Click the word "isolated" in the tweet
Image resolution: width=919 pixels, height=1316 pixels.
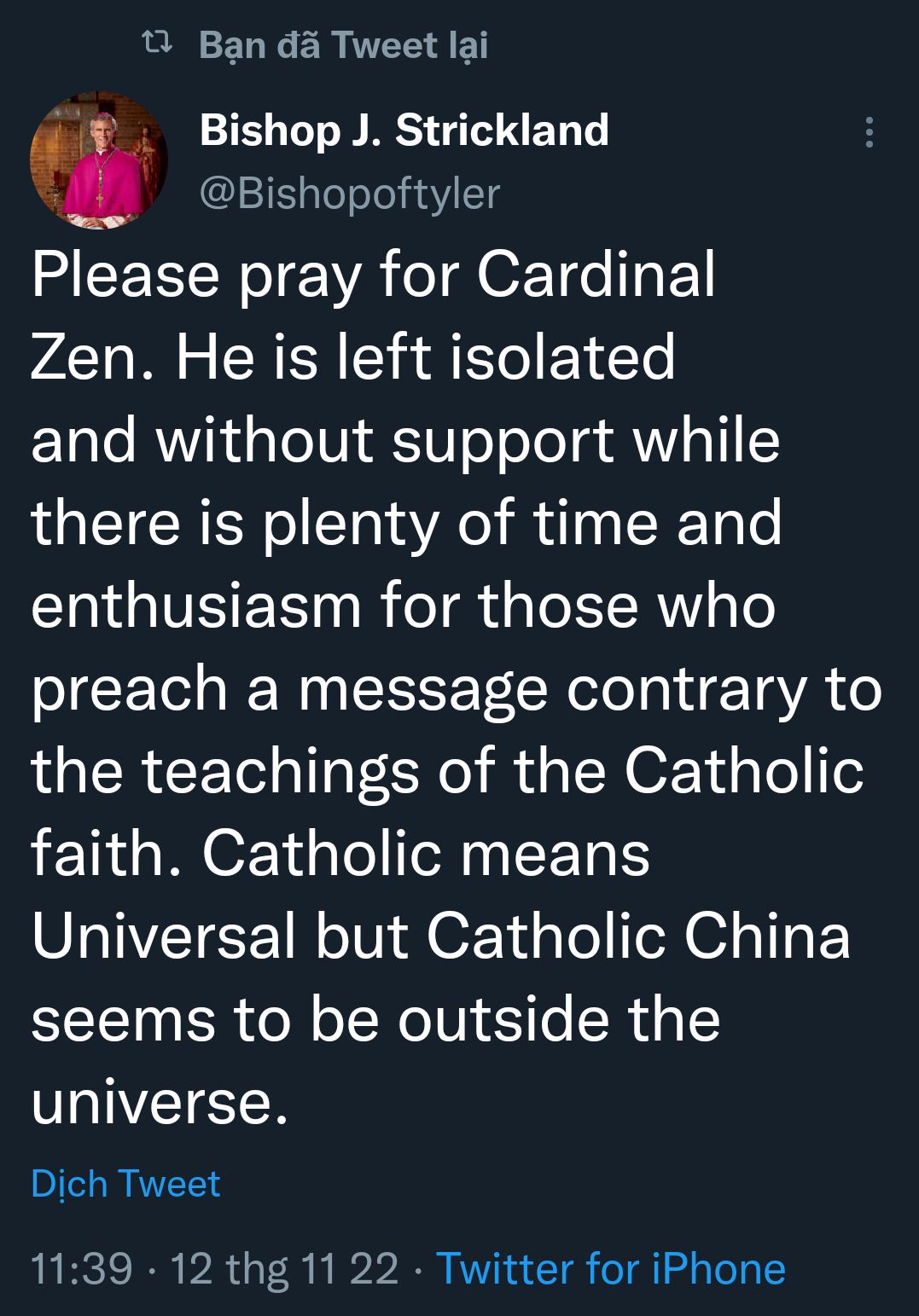pos(562,357)
